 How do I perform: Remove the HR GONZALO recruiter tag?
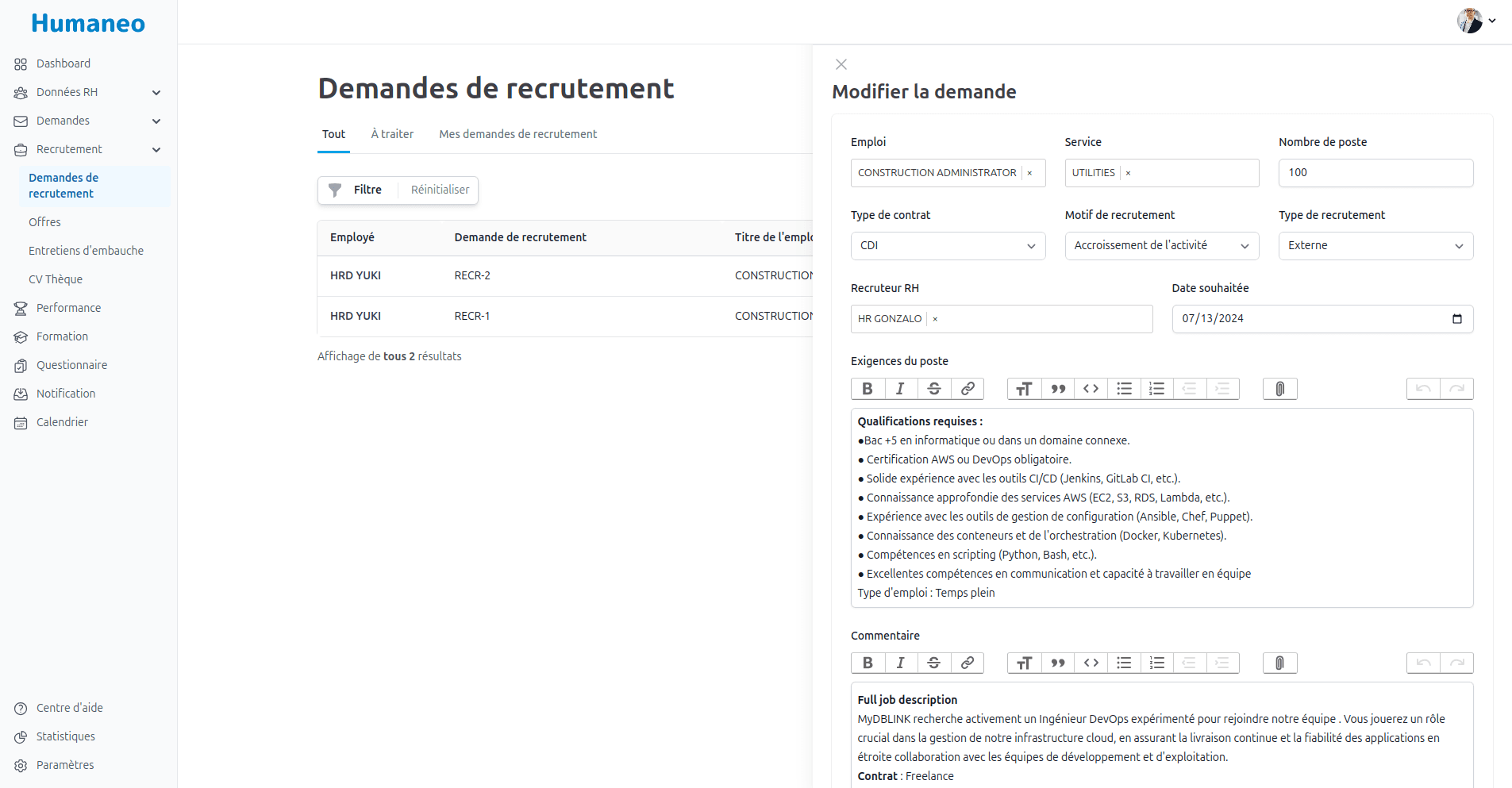(934, 319)
